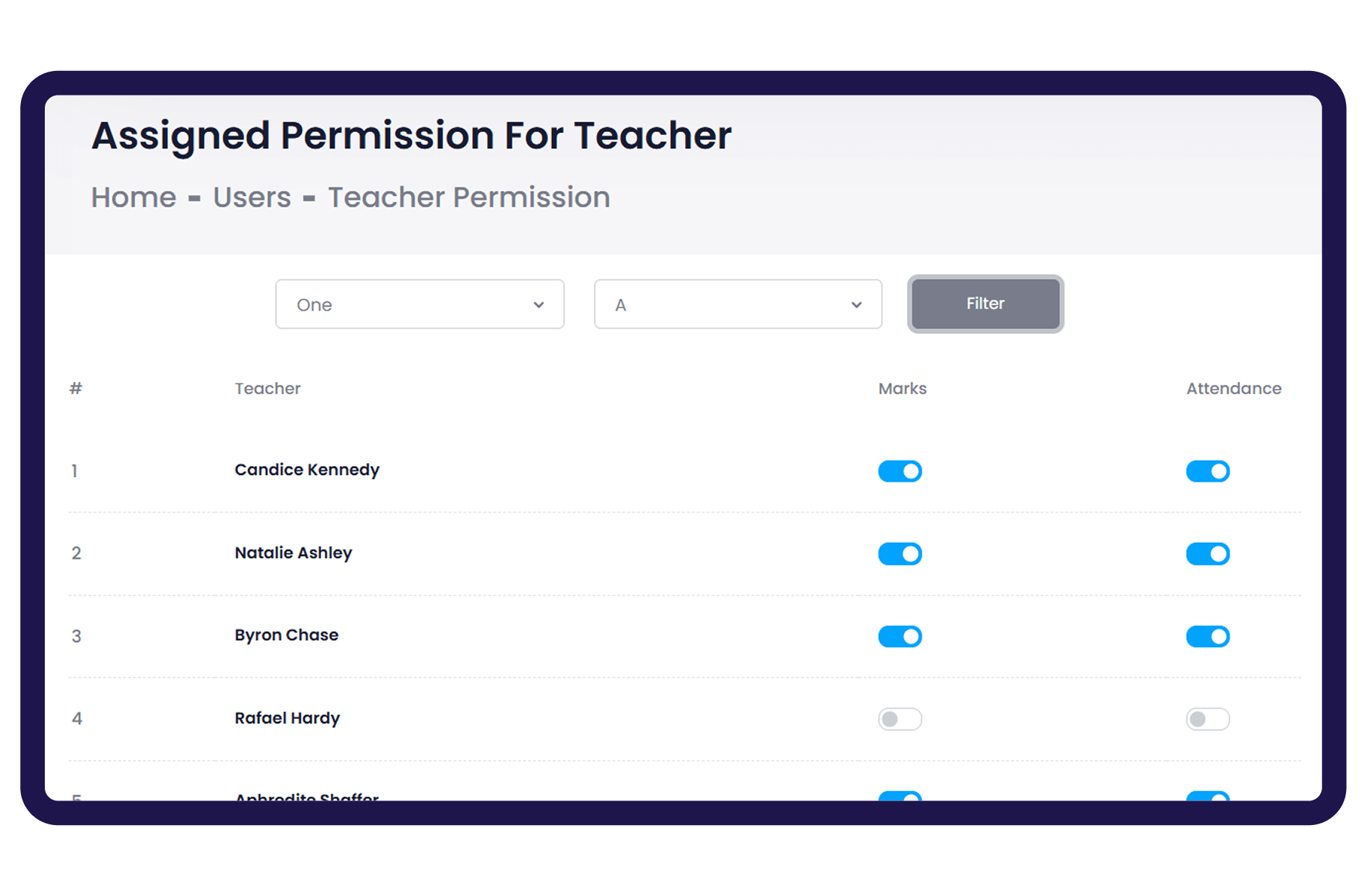Open the class dropdown showing One
1367x896 pixels.
click(419, 305)
